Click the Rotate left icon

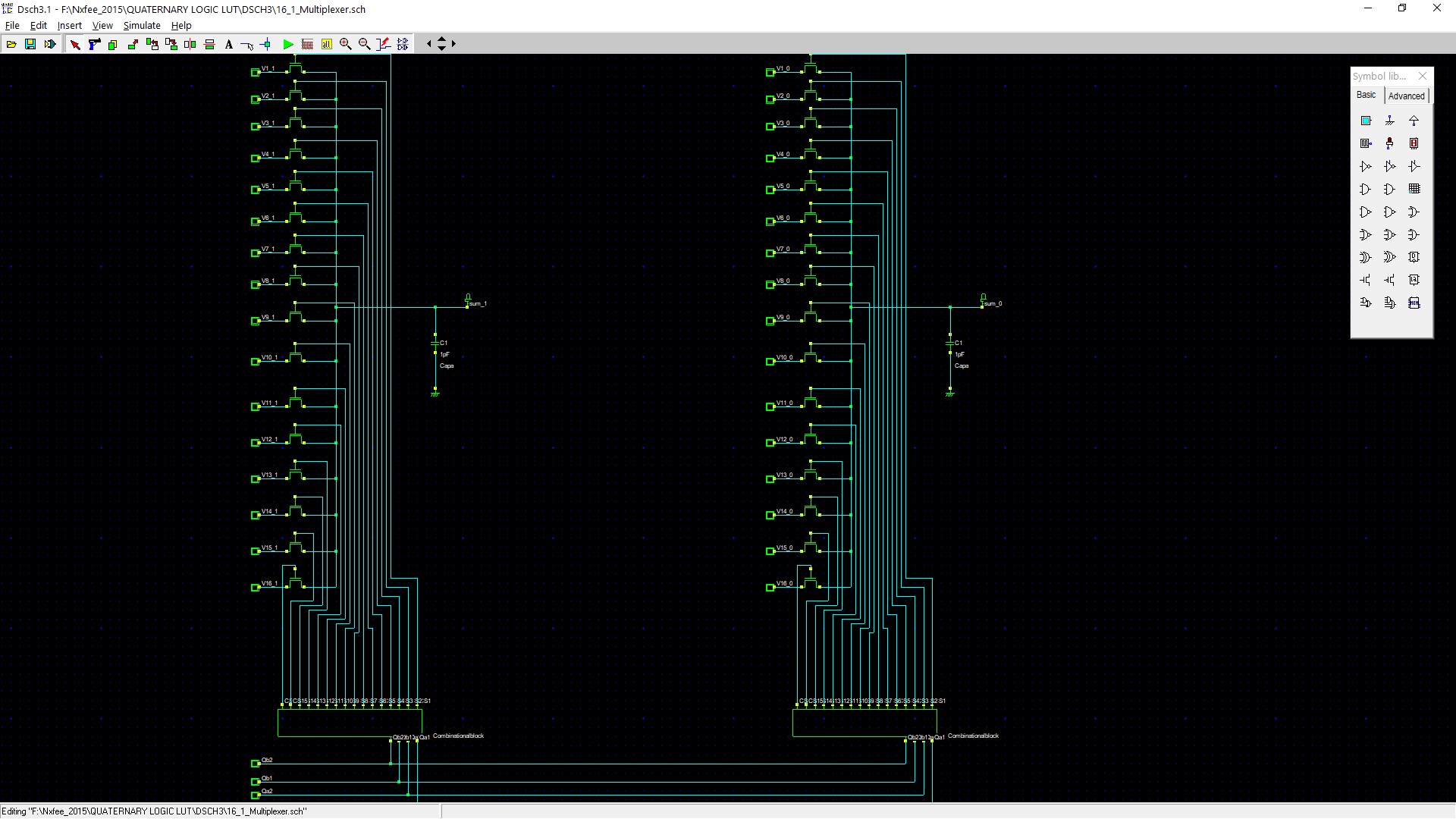click(x=152, y=44)
